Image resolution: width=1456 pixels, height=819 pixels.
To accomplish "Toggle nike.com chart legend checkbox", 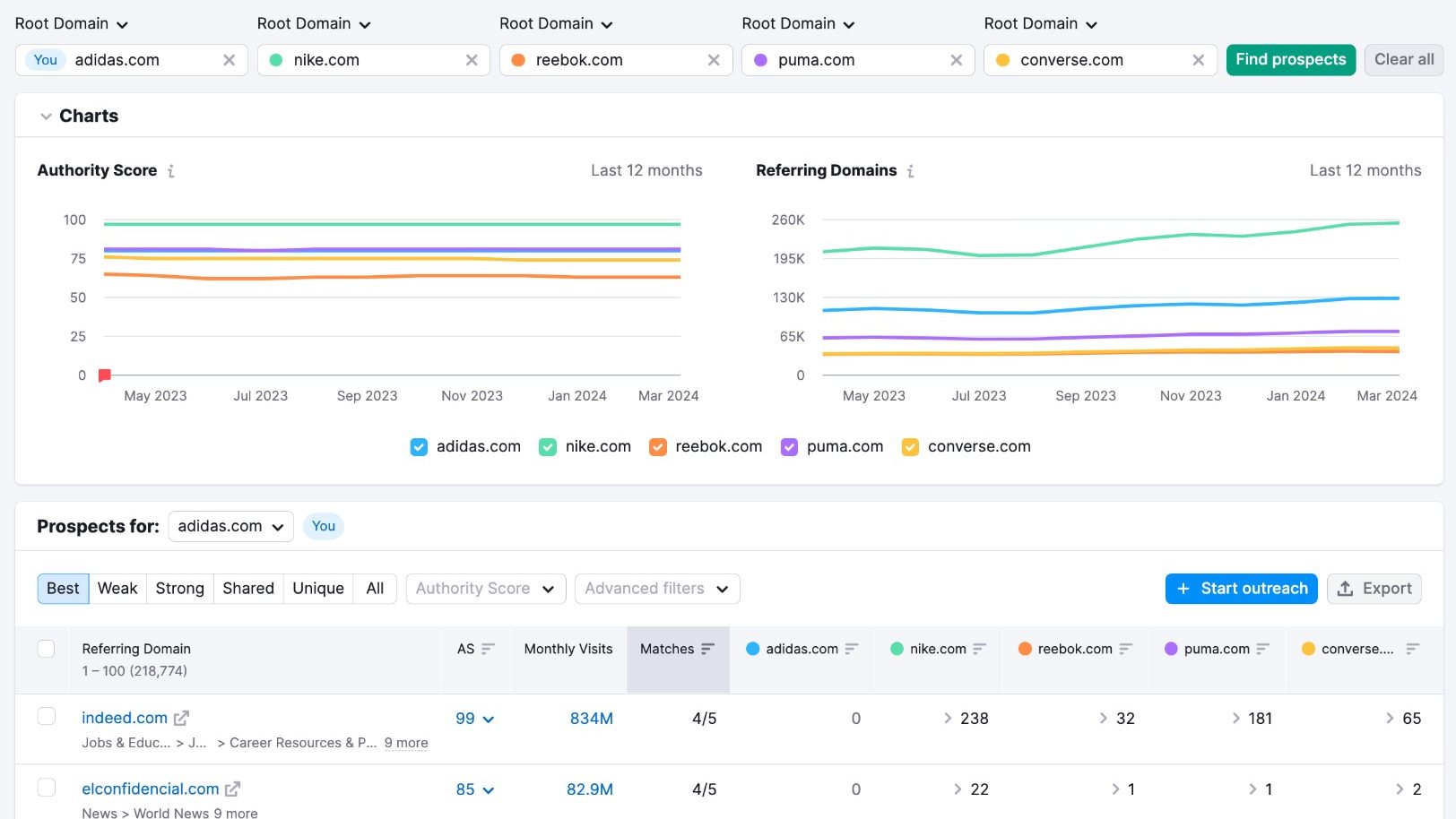I will (548, 446).
